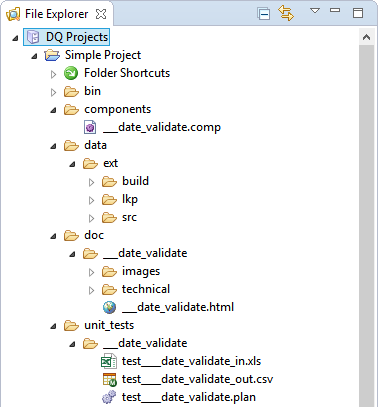
Task: Click the __date_validate.html globe icon
Action: click(x=109, y=307)
